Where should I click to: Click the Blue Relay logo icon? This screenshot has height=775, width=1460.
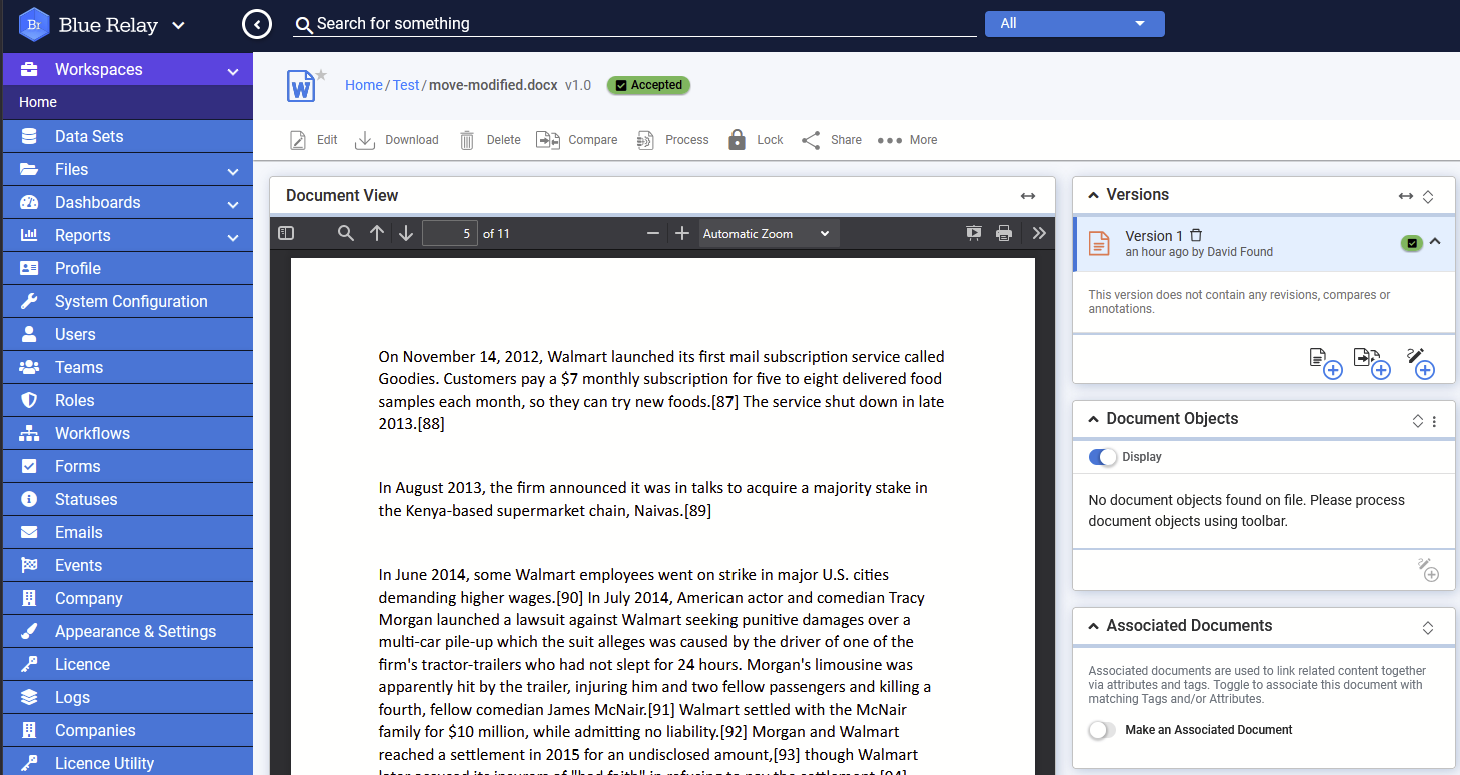pos(34,25)
